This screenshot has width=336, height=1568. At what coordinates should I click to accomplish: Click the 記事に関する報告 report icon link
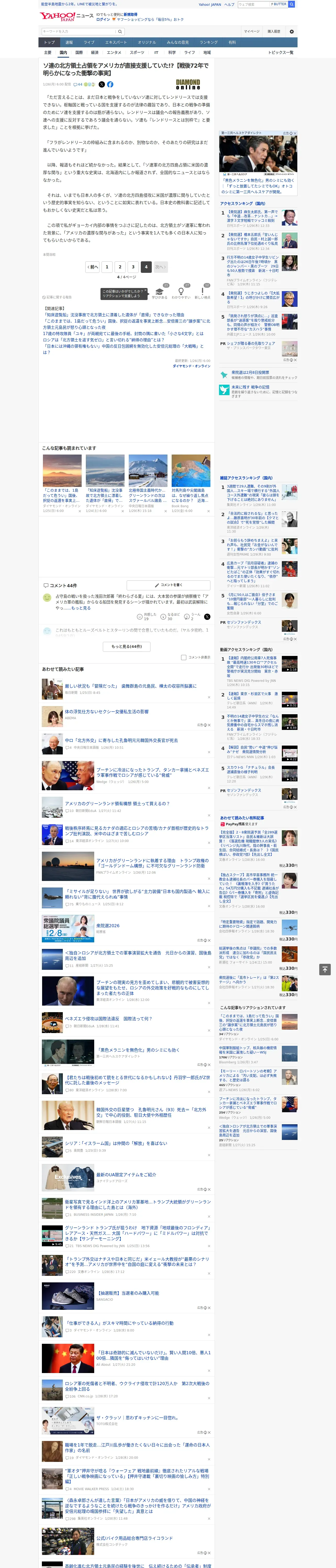point(57,297)
